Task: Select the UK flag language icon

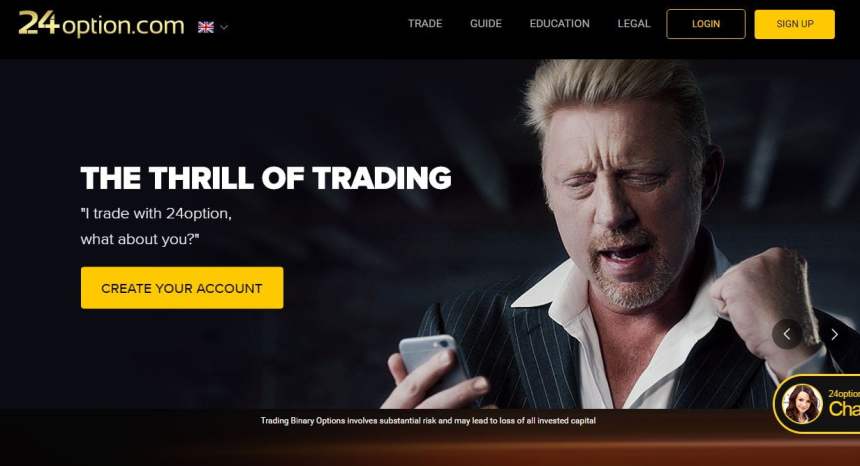Action: pos(206,27)
